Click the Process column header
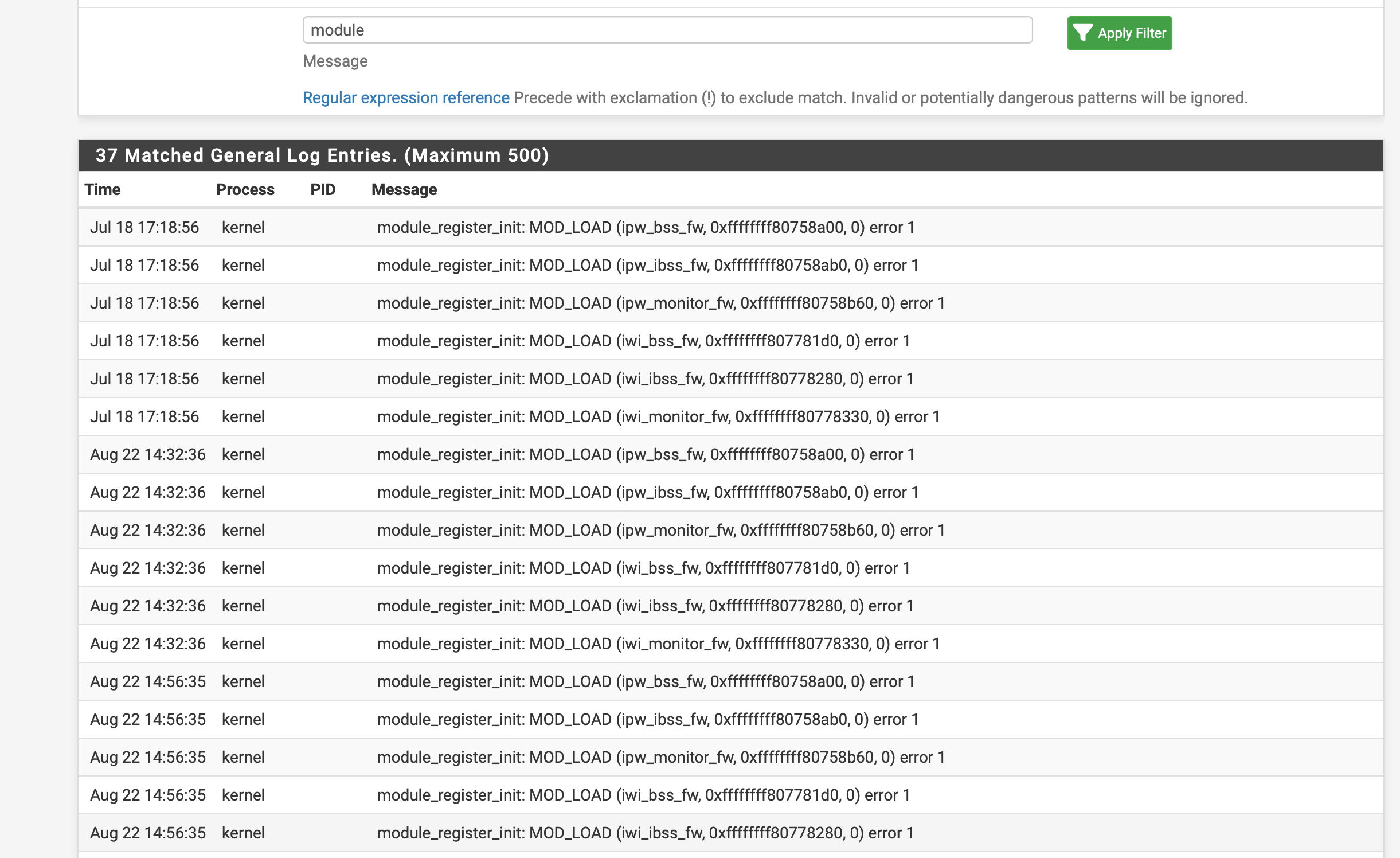1400x858 pixels. click(x=245, y=190)
